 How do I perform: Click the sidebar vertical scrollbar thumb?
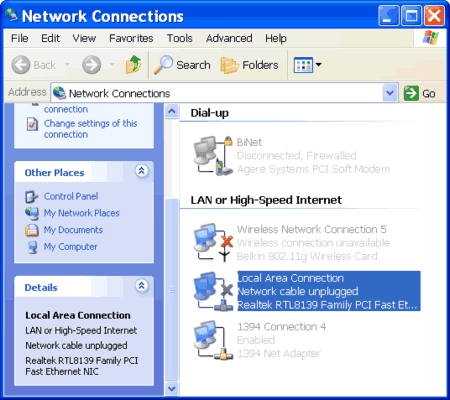(172, 289)
